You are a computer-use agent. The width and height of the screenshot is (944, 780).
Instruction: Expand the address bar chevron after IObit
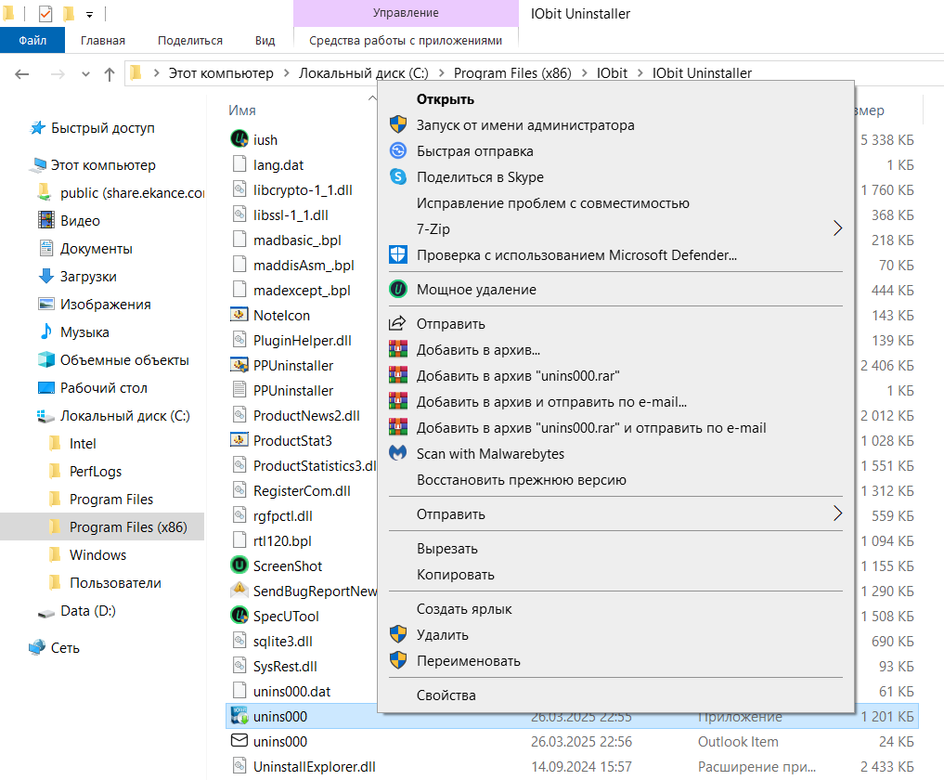click(x=639, y=73)
